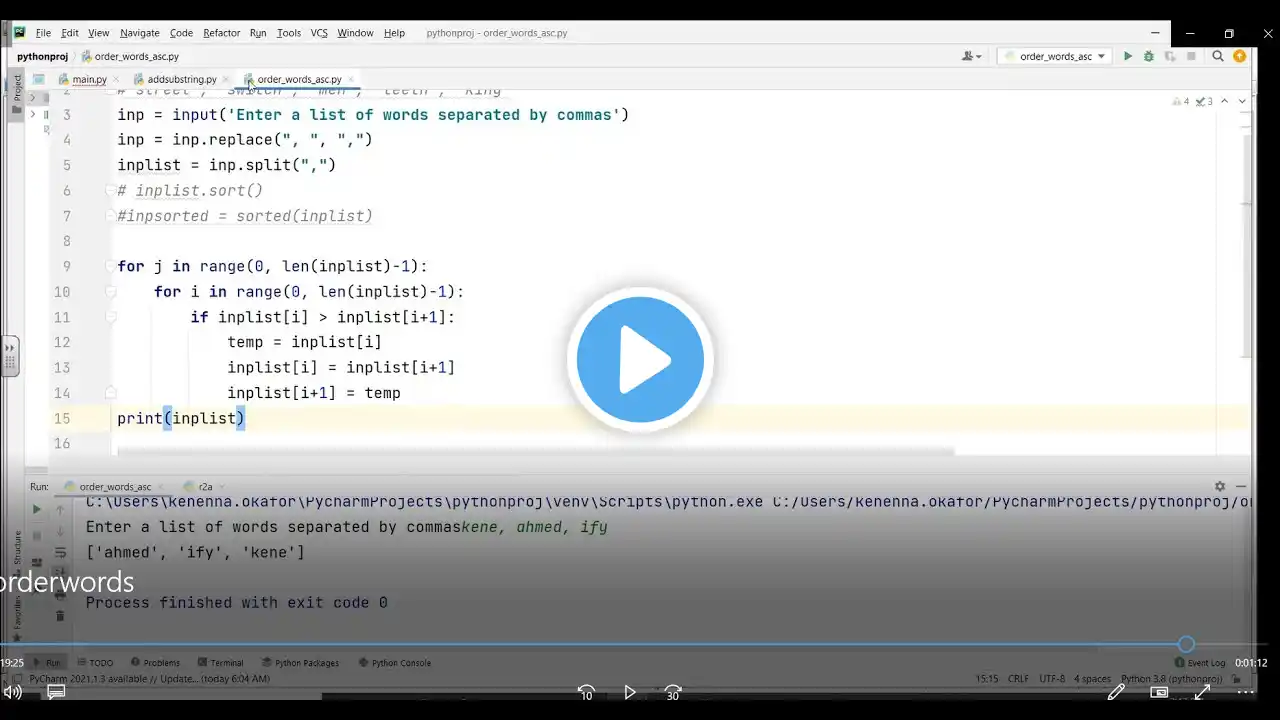The height and width of the screenshot is (720, 1280).
Task: Click the pythonproj breadcrumb
Action: click(x=42, y=57)
